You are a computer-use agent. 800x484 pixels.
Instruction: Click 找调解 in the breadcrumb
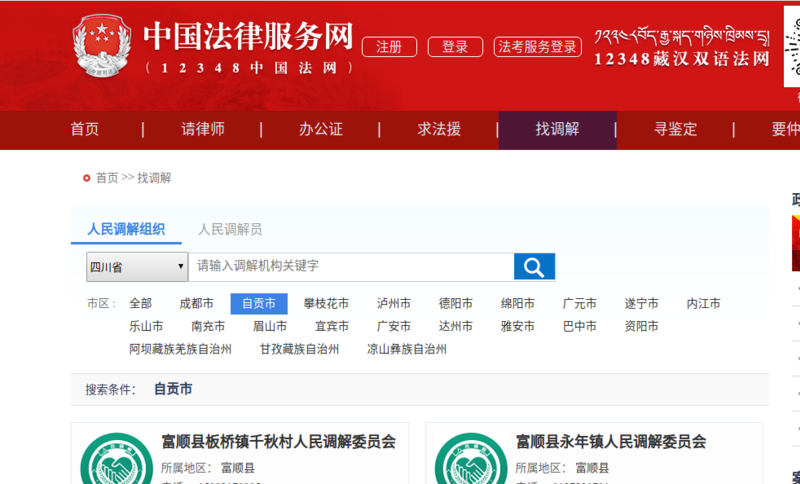pyautogui.click(x=154, y=178)
